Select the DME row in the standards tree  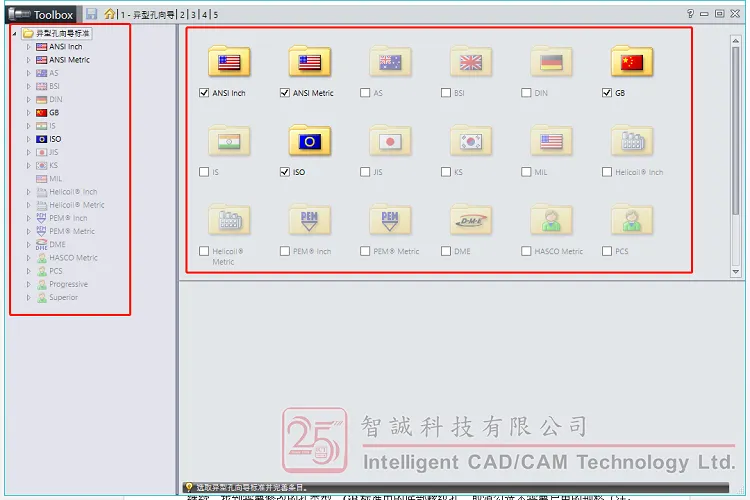(x=51, y=244)
